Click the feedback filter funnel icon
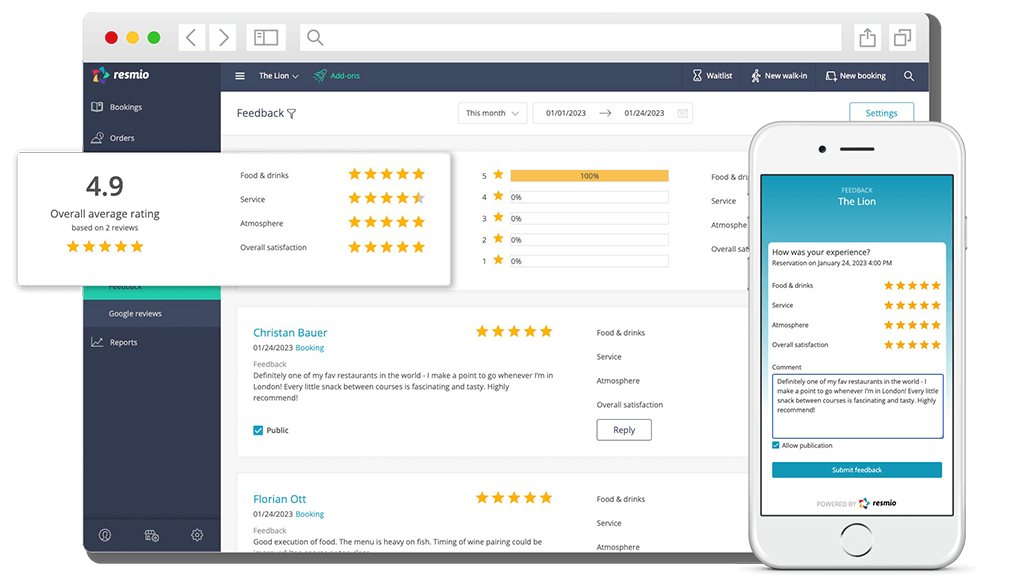The height and width of the screenshot is (576, 1024). [x=291, y=113]
